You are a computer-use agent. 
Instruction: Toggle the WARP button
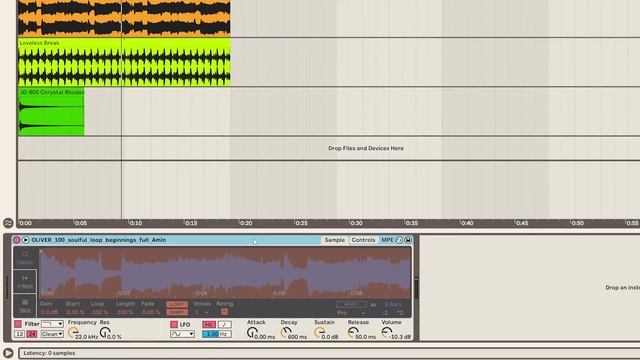point(351,304)
